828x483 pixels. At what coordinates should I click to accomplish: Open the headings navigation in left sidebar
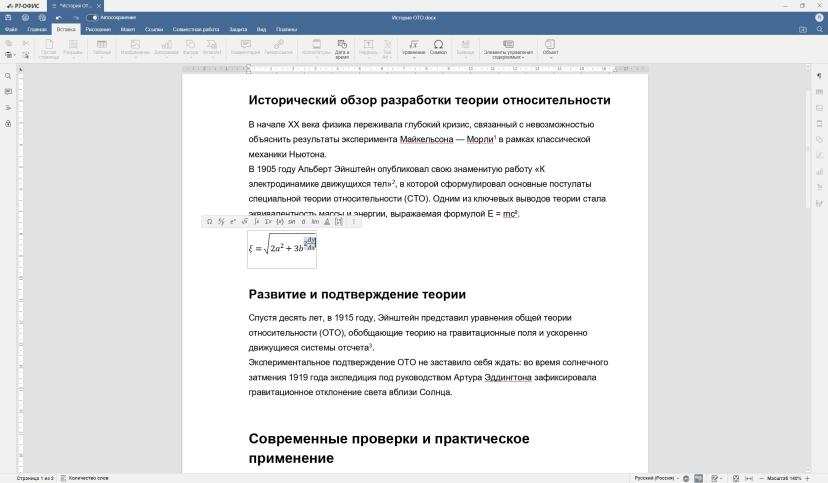coord(8,108)
